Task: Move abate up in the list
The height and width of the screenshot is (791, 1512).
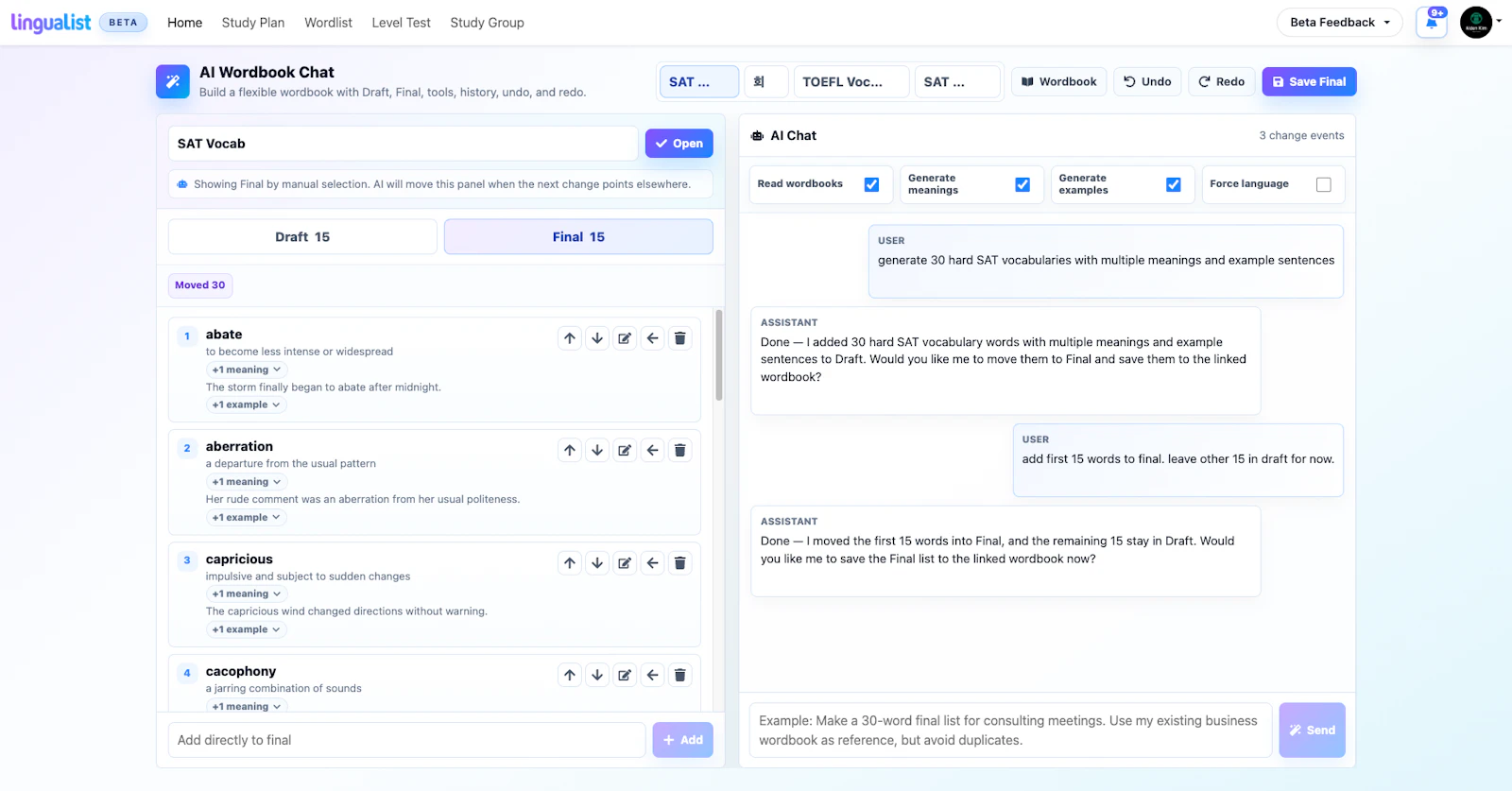Action: 570,338
